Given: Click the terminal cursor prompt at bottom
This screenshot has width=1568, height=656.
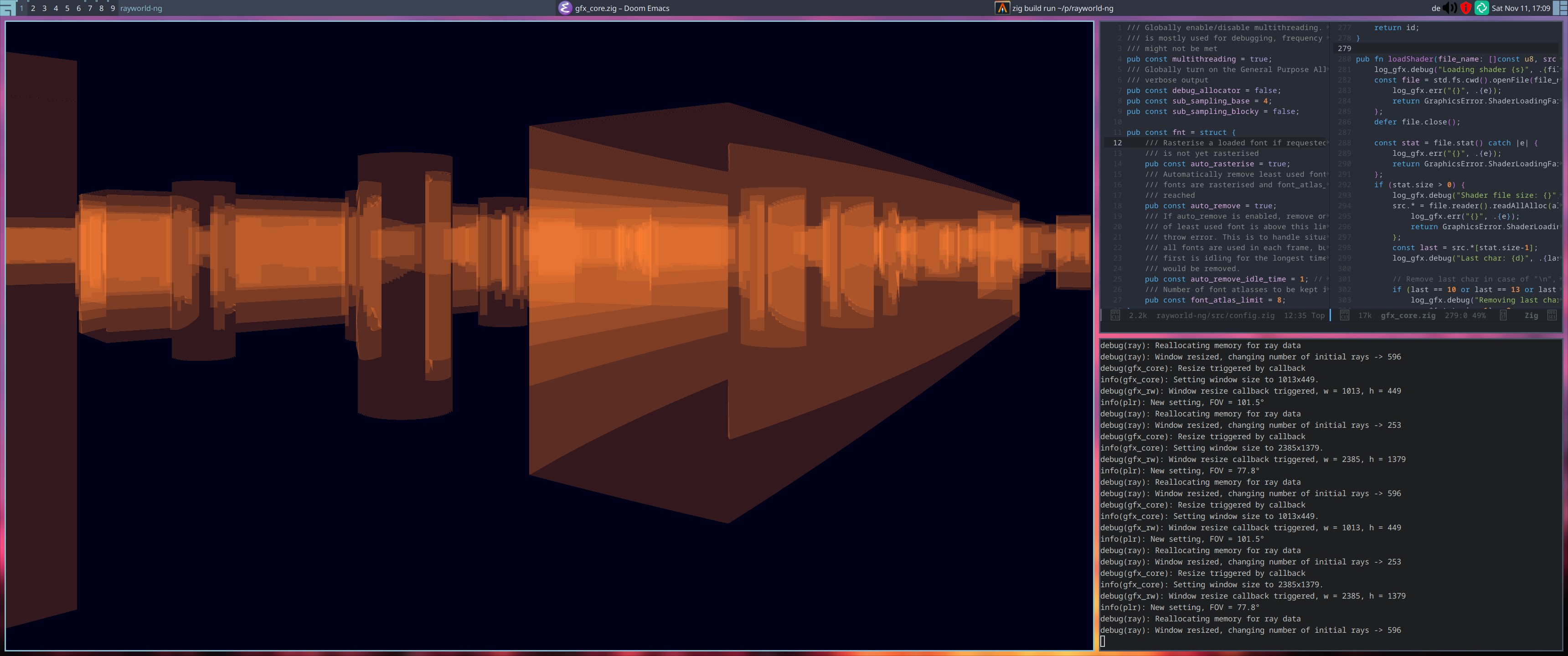Looking at the screenshot, I should [x=1102, y=641].
